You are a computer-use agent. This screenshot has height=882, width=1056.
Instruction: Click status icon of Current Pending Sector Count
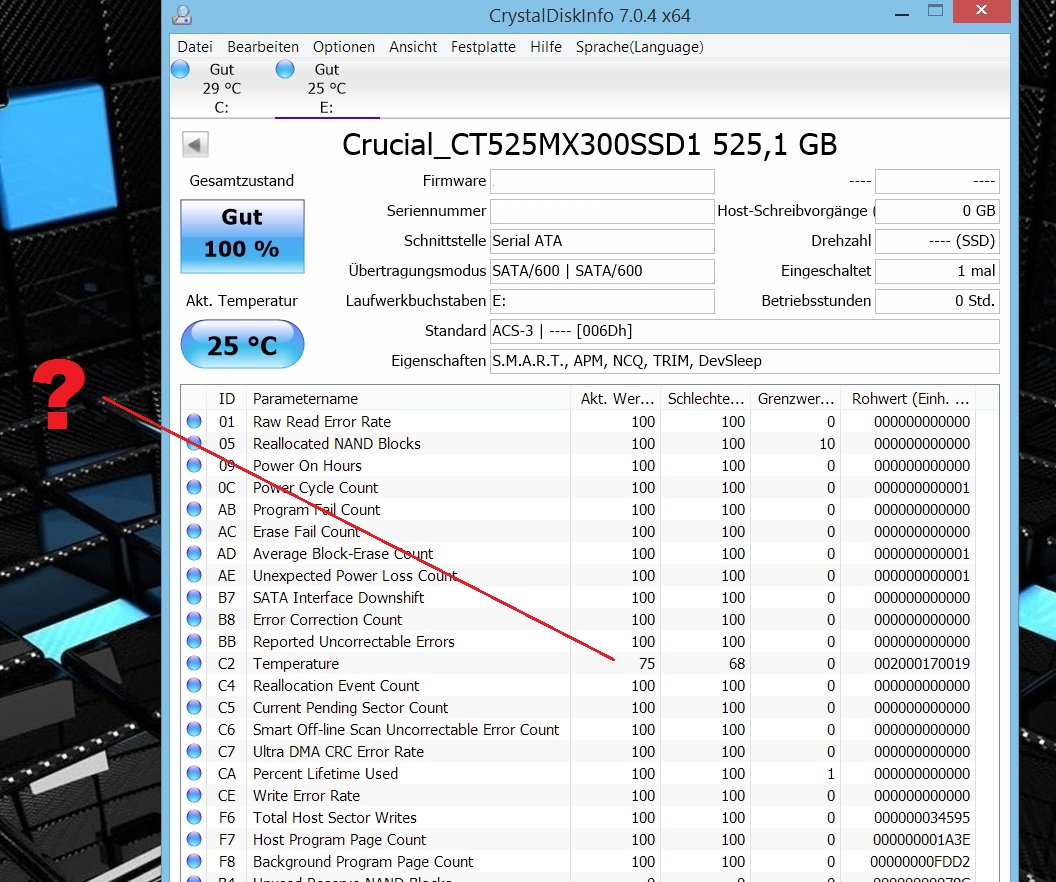point(194,708)
